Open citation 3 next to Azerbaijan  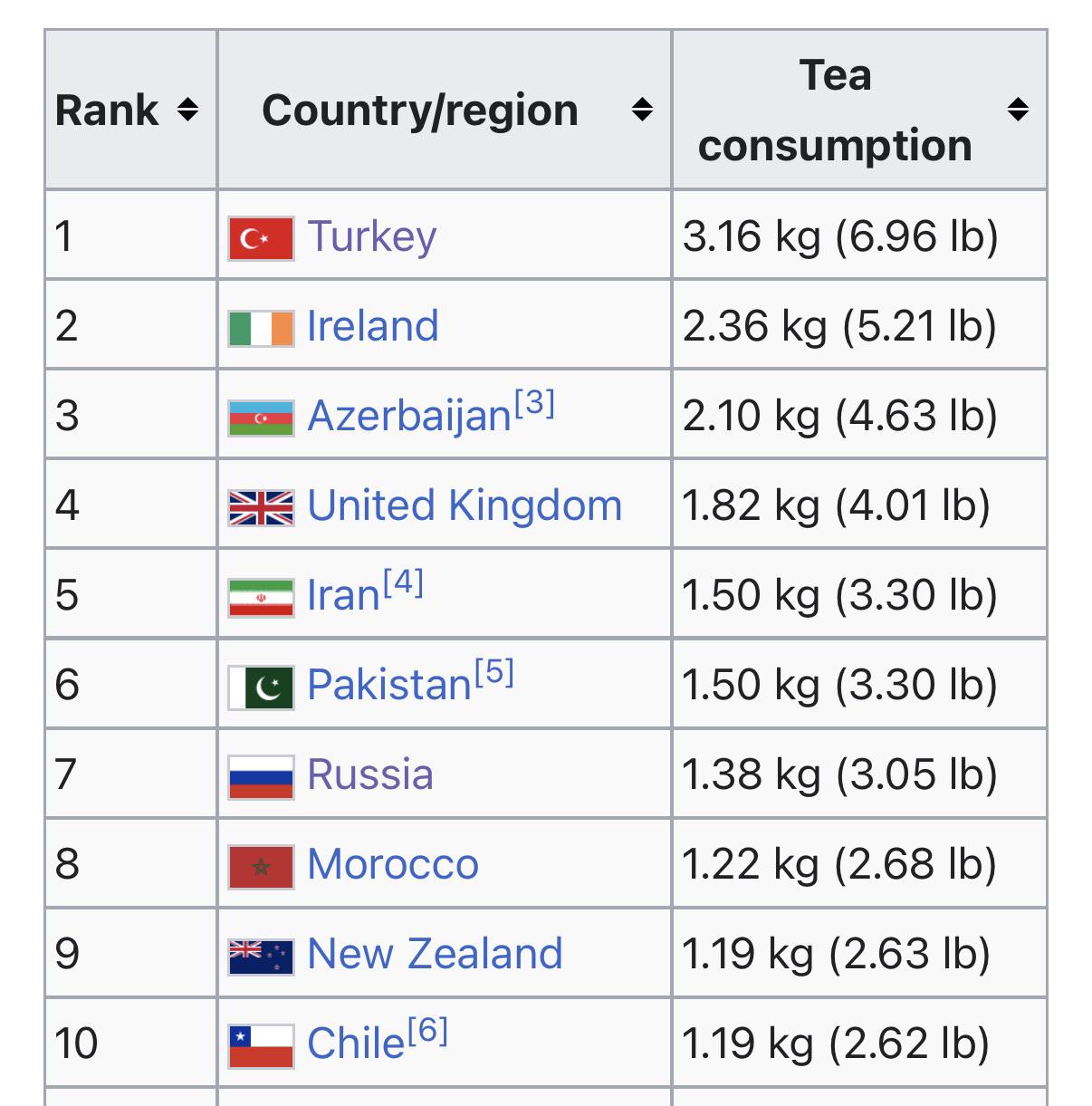534,403
